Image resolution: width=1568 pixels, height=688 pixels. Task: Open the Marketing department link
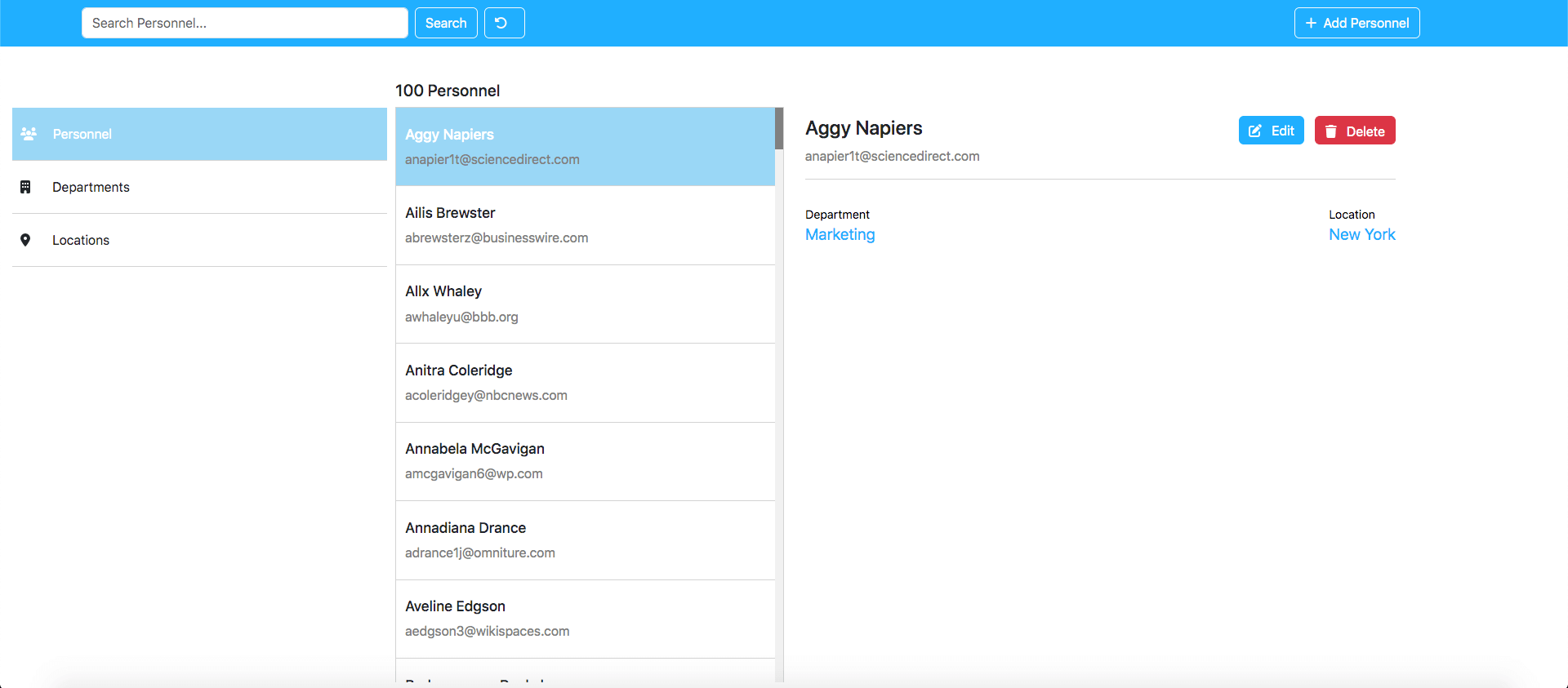(840, 234)
